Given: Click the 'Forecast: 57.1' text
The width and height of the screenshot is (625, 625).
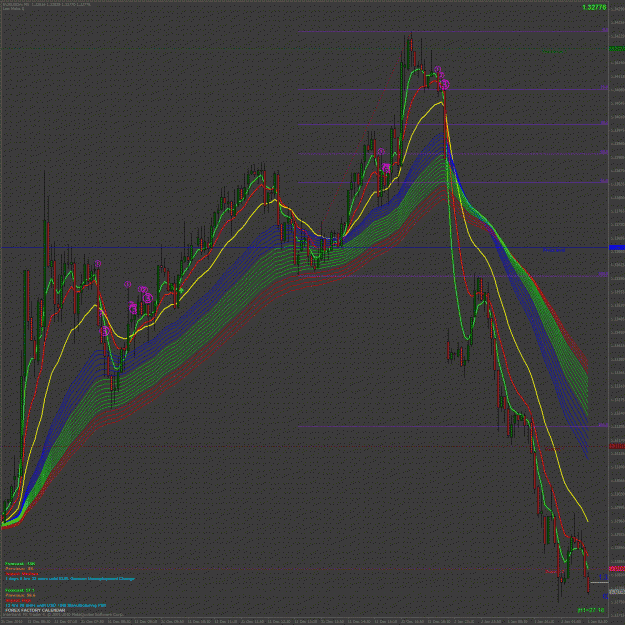Looking at the screenshot, I should pyautogui.click(x=20, y=590).
